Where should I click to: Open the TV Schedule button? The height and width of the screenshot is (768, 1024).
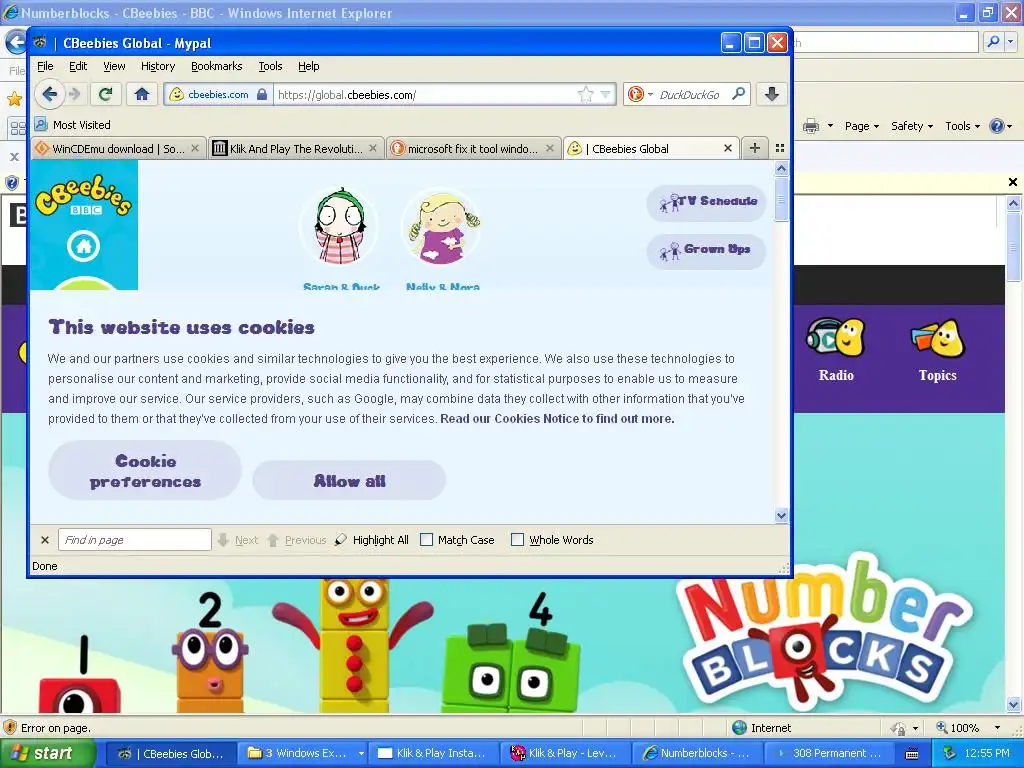click(705, 202)
